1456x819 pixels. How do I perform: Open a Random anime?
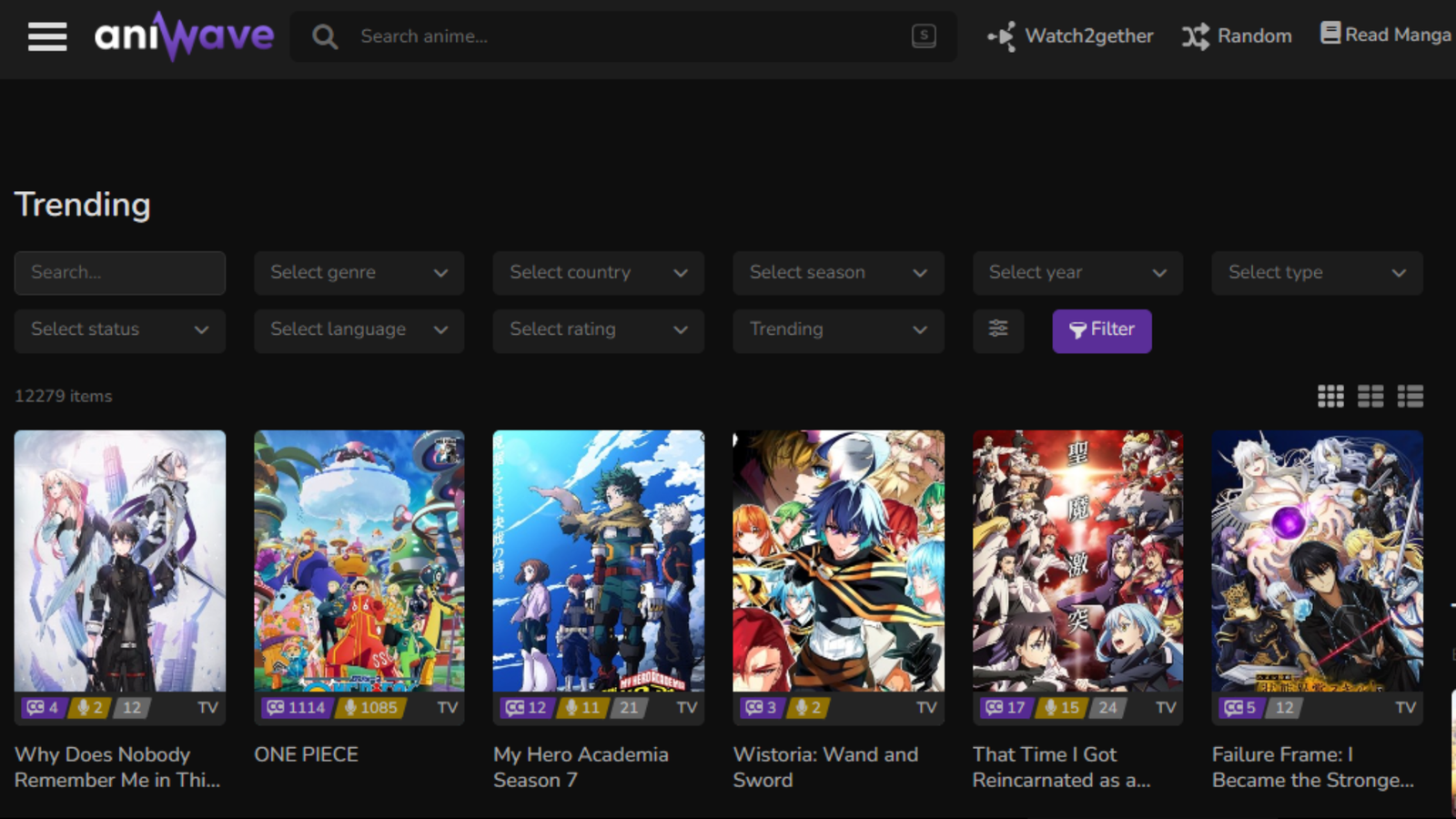click(1237, 36)
